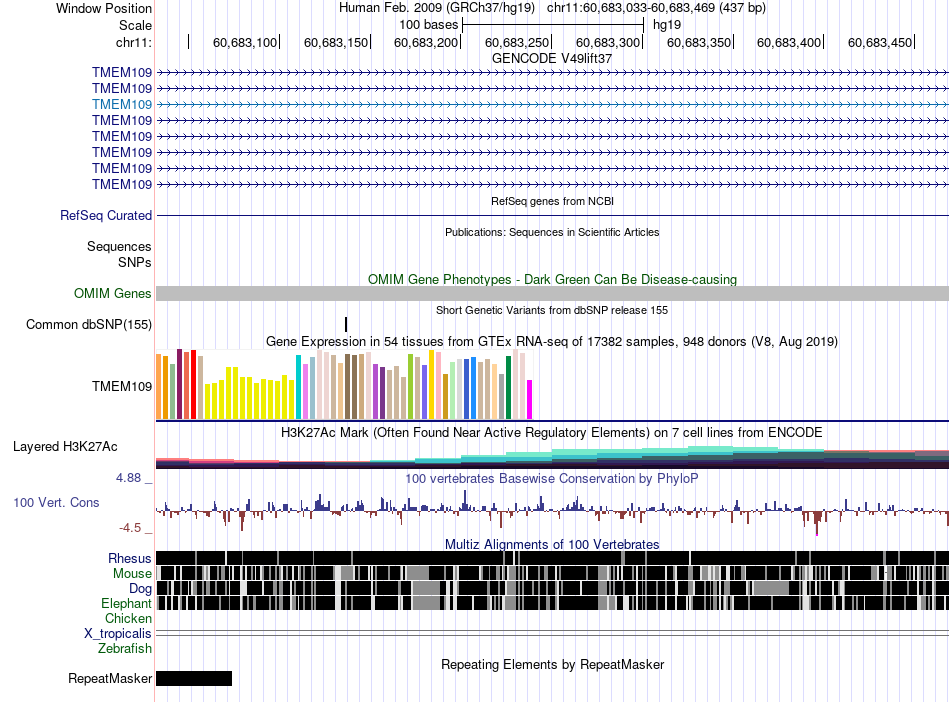This screenshot has height=702, width=950.
Task: Click the 100 bases scale bar
Action: (x=553, y=25)
